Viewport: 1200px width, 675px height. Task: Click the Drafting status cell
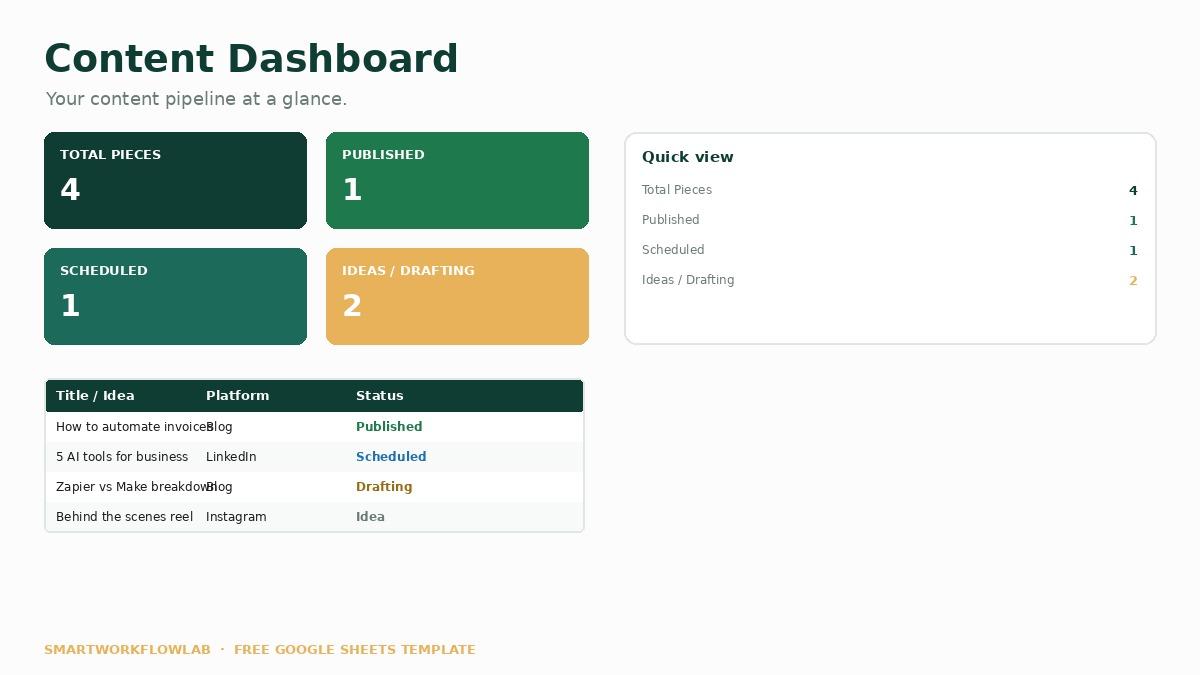tap(384, 487)
